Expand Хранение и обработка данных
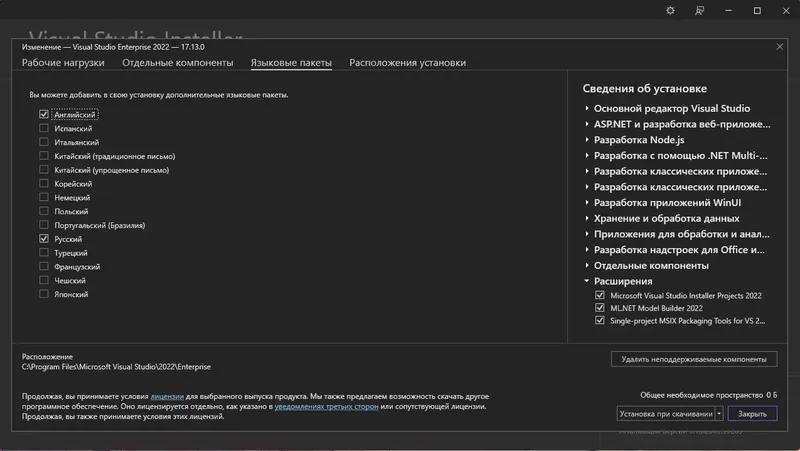Viewport: 800px width, 451px height. click(587, 219)
